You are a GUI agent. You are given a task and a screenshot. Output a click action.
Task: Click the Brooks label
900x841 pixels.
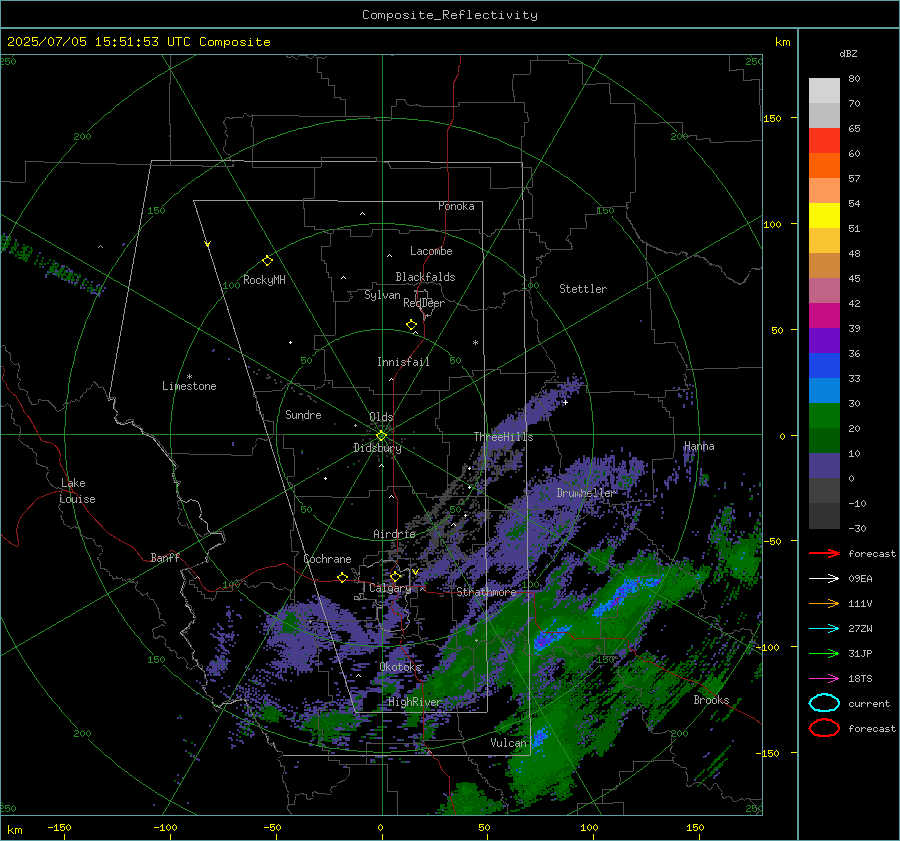click(711, 700)
